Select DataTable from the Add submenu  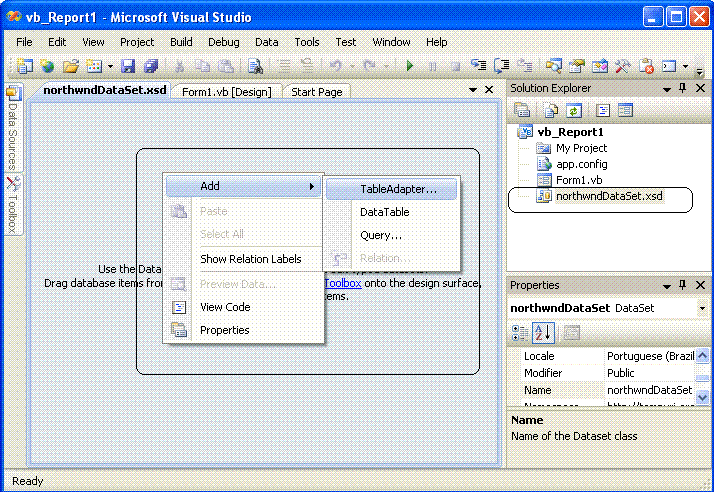pos(392,212)
